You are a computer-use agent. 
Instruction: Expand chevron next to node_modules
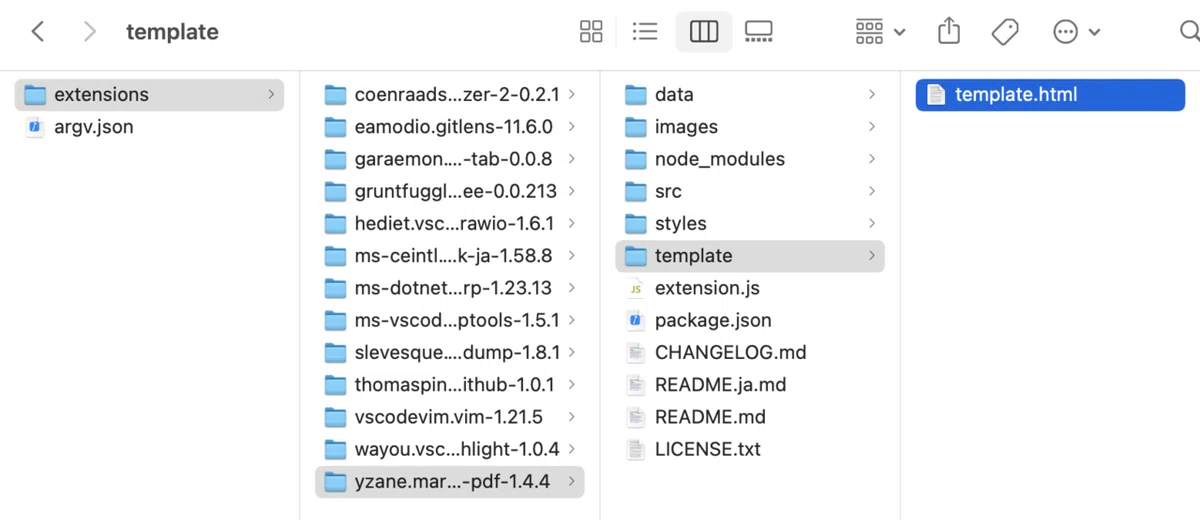pos(871,159)
